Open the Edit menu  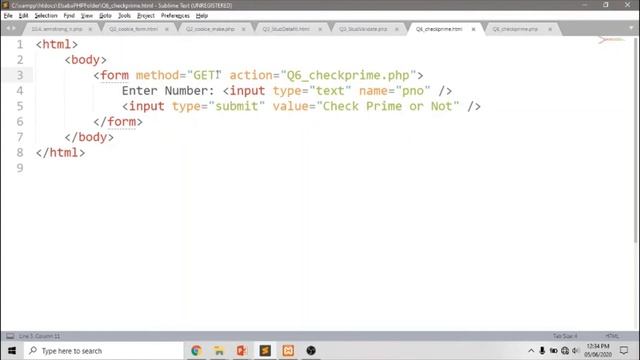(x=23, y=16)
